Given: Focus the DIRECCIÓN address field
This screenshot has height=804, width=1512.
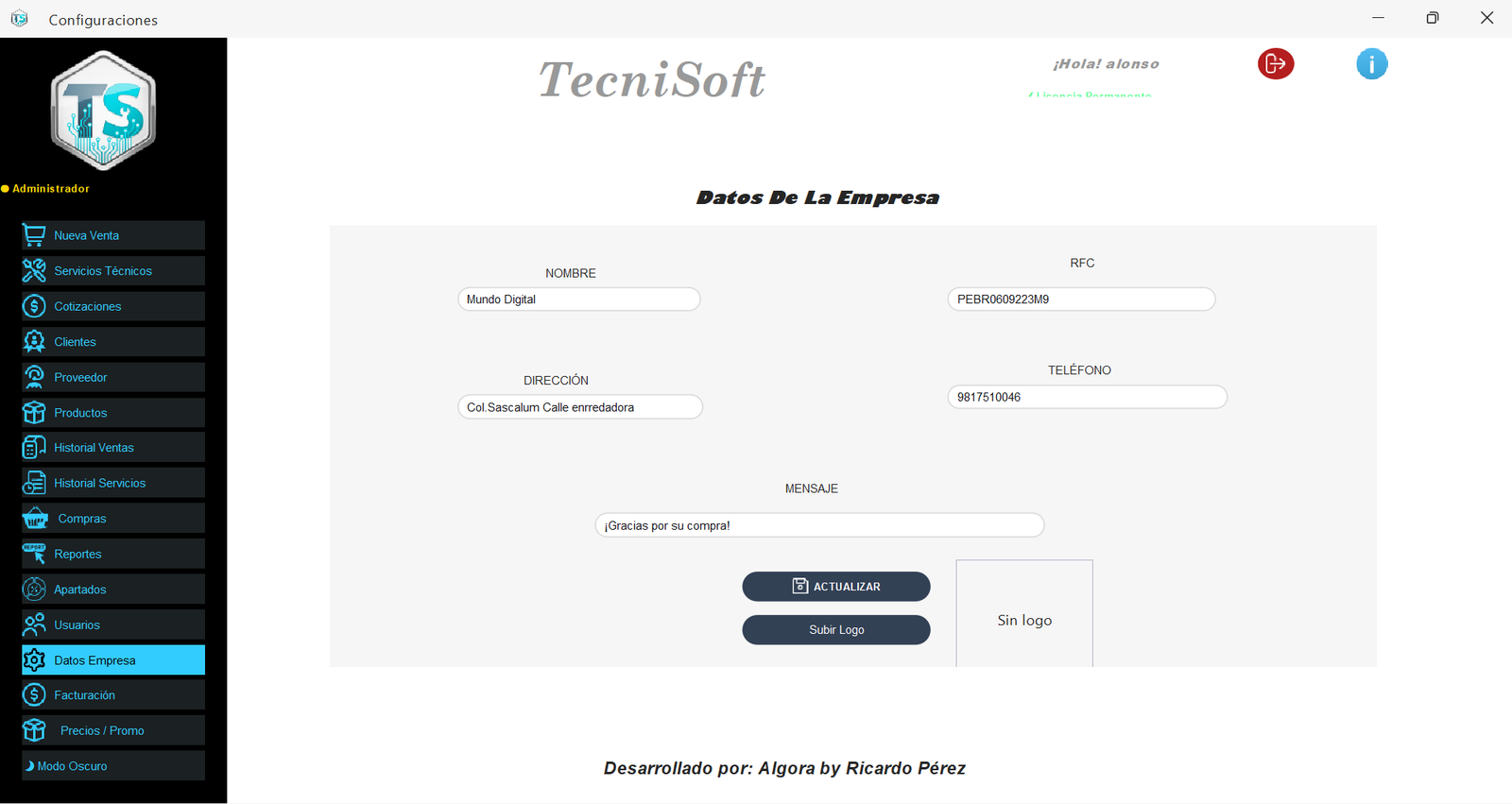Looking at the screenshot, I should (580, 407).
